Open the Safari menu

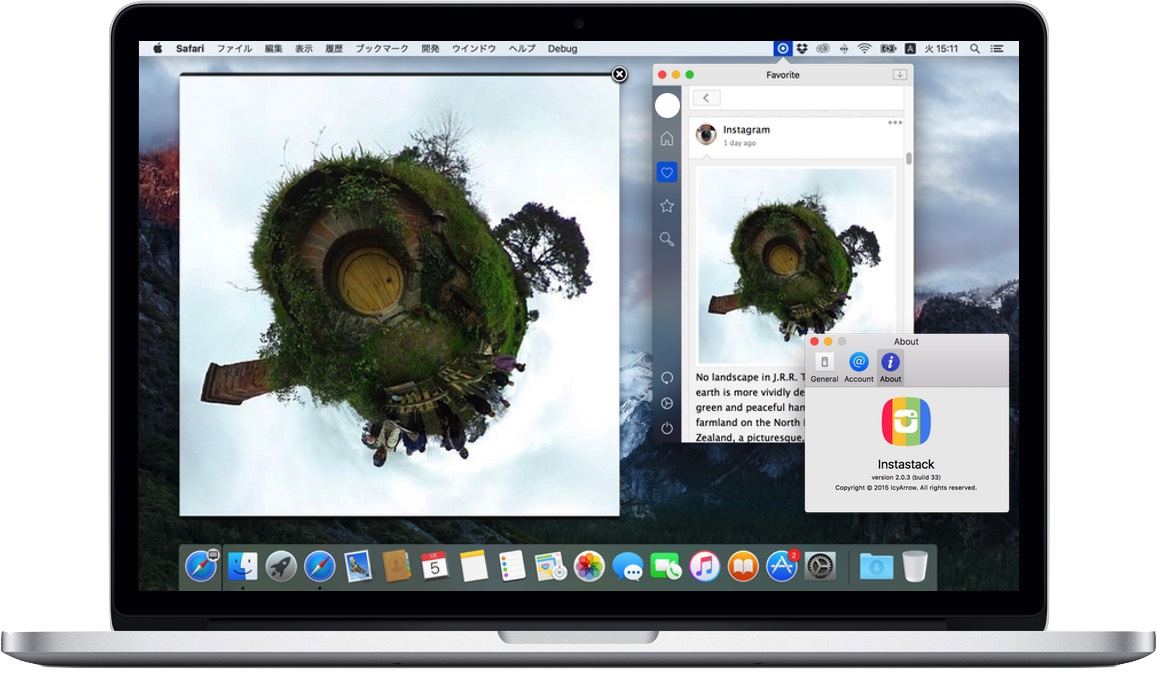click(x=190, y=49)
